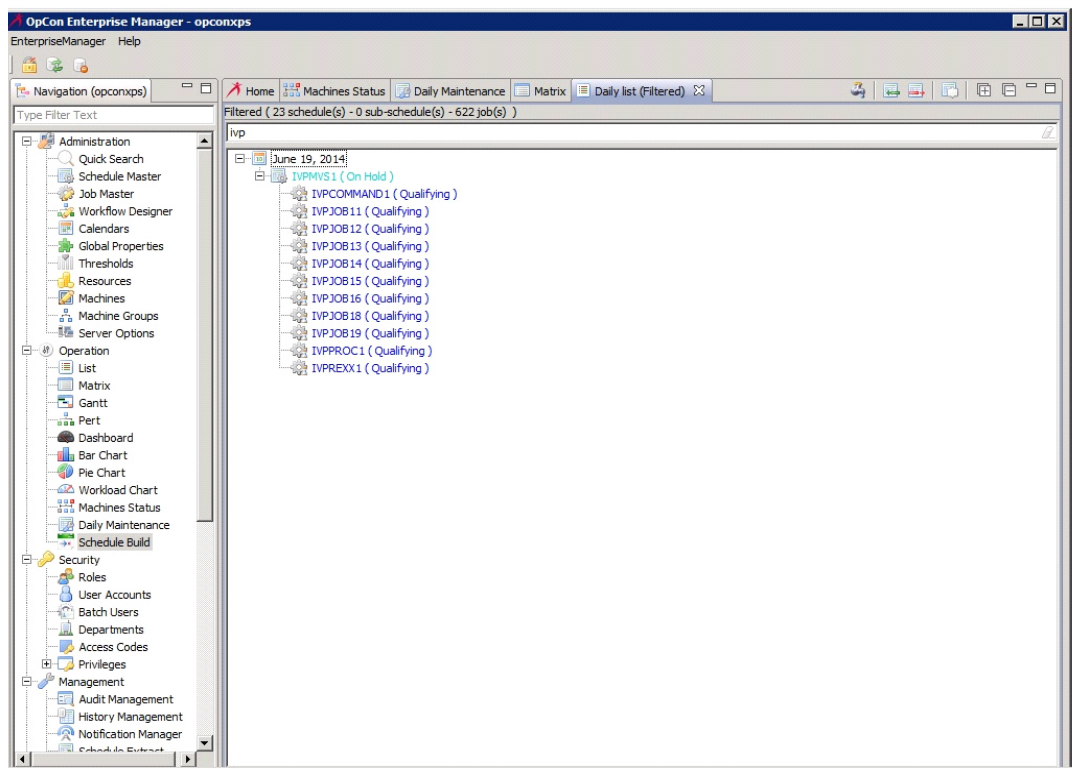The width and height of the screenshot is (1083, 777).
Task: Select the IVPPROC1 job
Action: click(372, 351)
